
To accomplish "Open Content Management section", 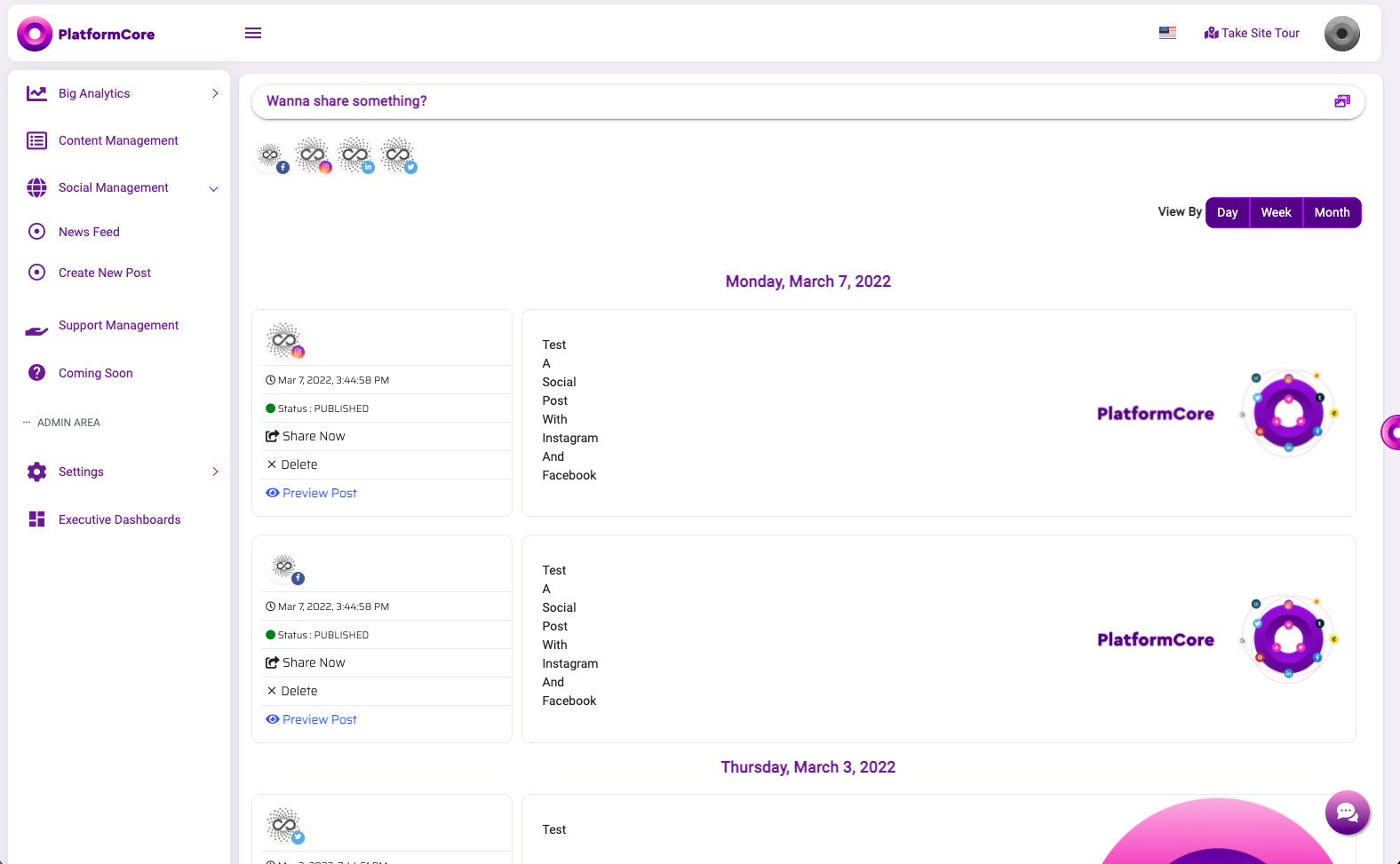I will (x=119, y=140).
